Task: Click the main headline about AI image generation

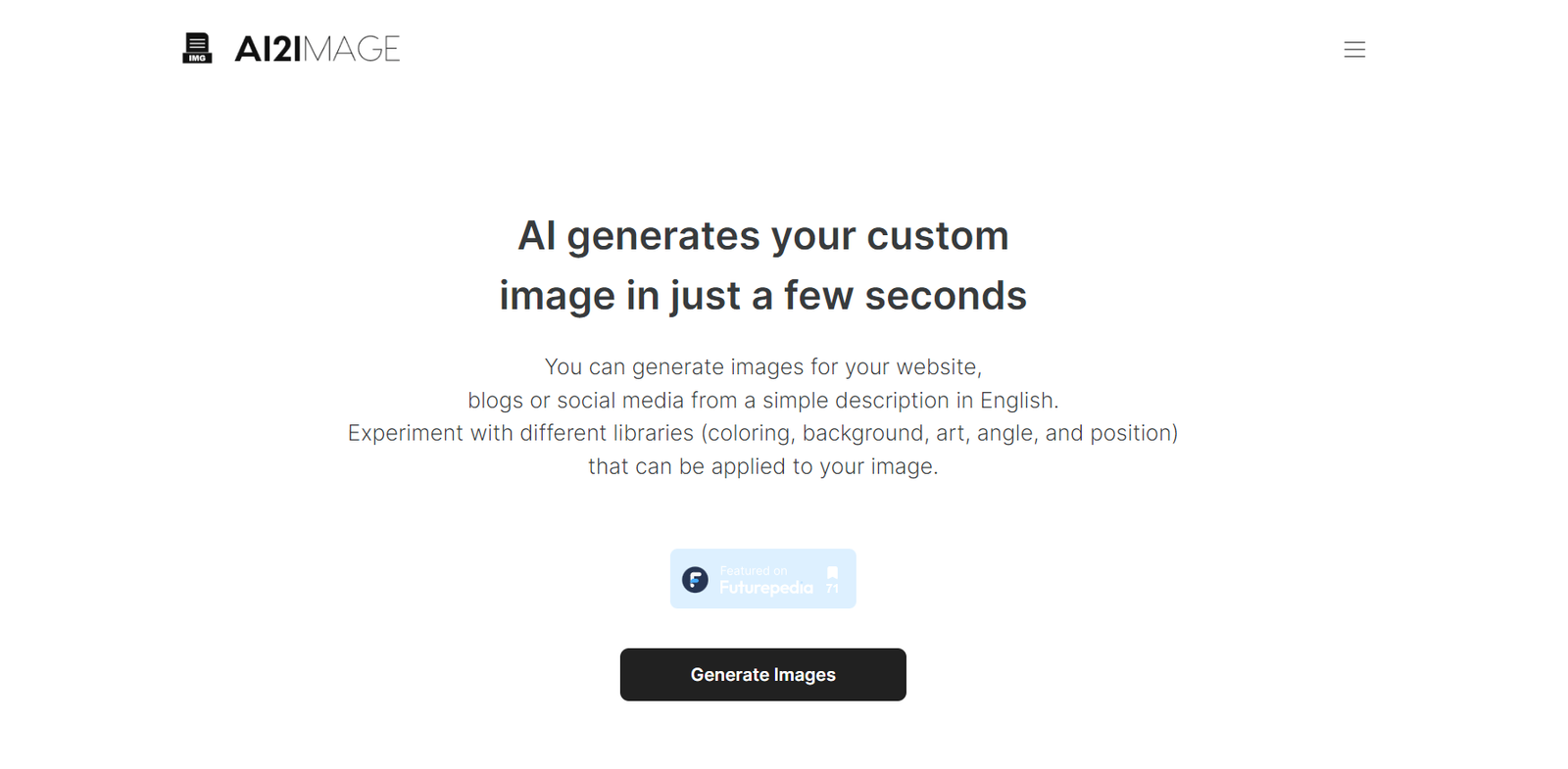Action: pos(763,264)
